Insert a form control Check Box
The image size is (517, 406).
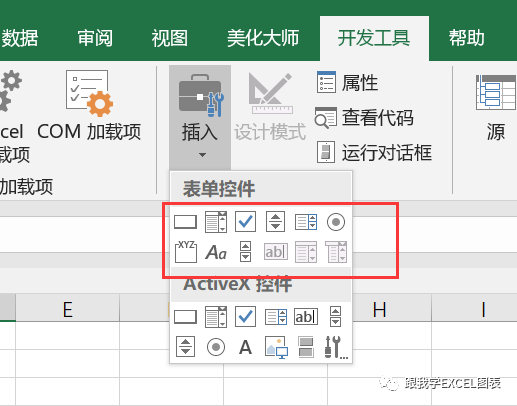point(245,222)
